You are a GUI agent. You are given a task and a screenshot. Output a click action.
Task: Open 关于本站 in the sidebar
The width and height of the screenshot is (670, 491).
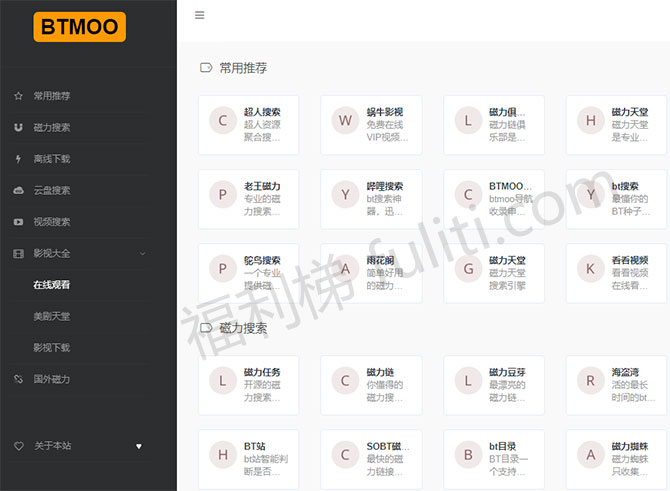point(53,446)
